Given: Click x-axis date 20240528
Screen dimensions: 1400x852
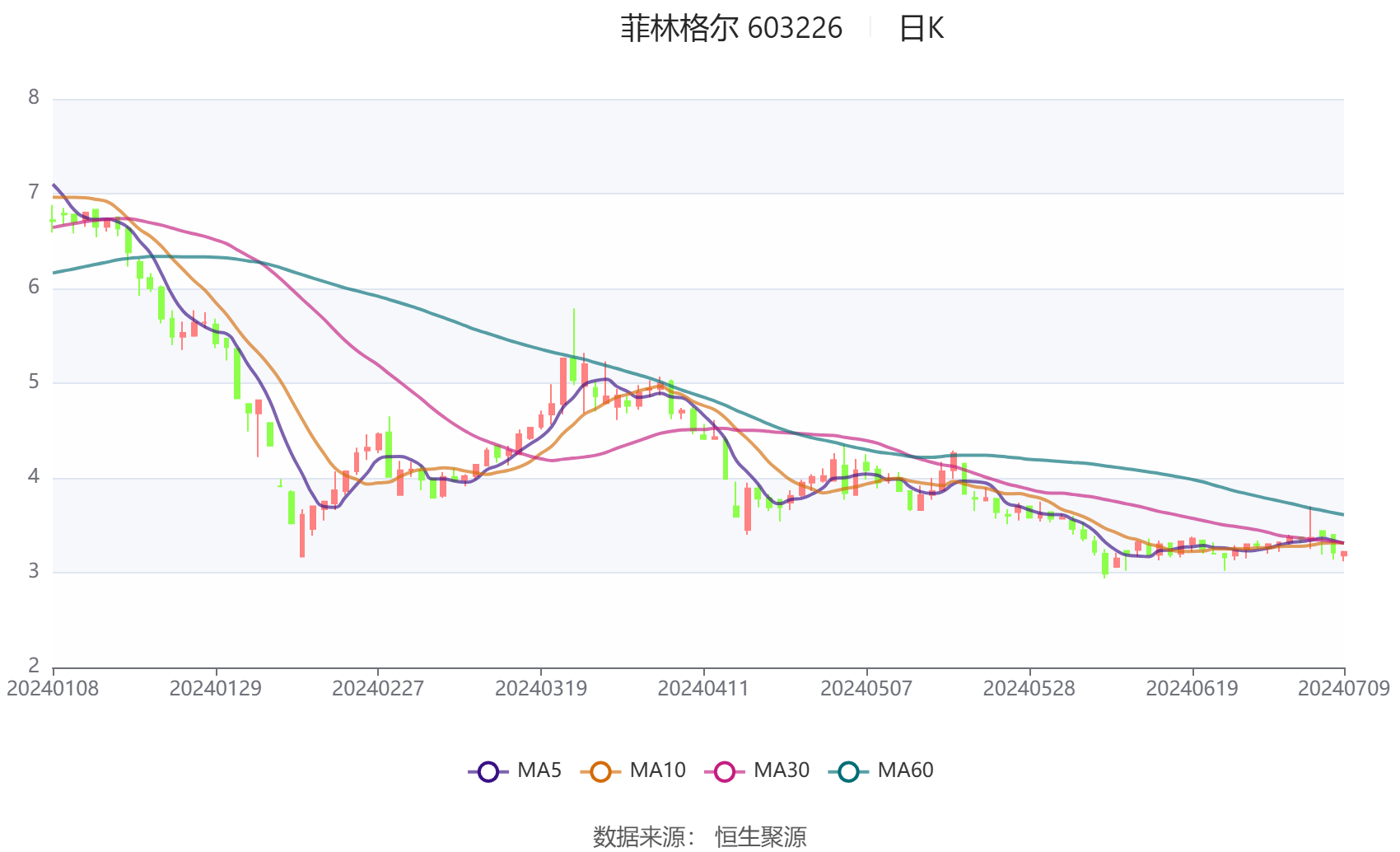Looking at the screenshot, I should click(x=1029, y=688).
